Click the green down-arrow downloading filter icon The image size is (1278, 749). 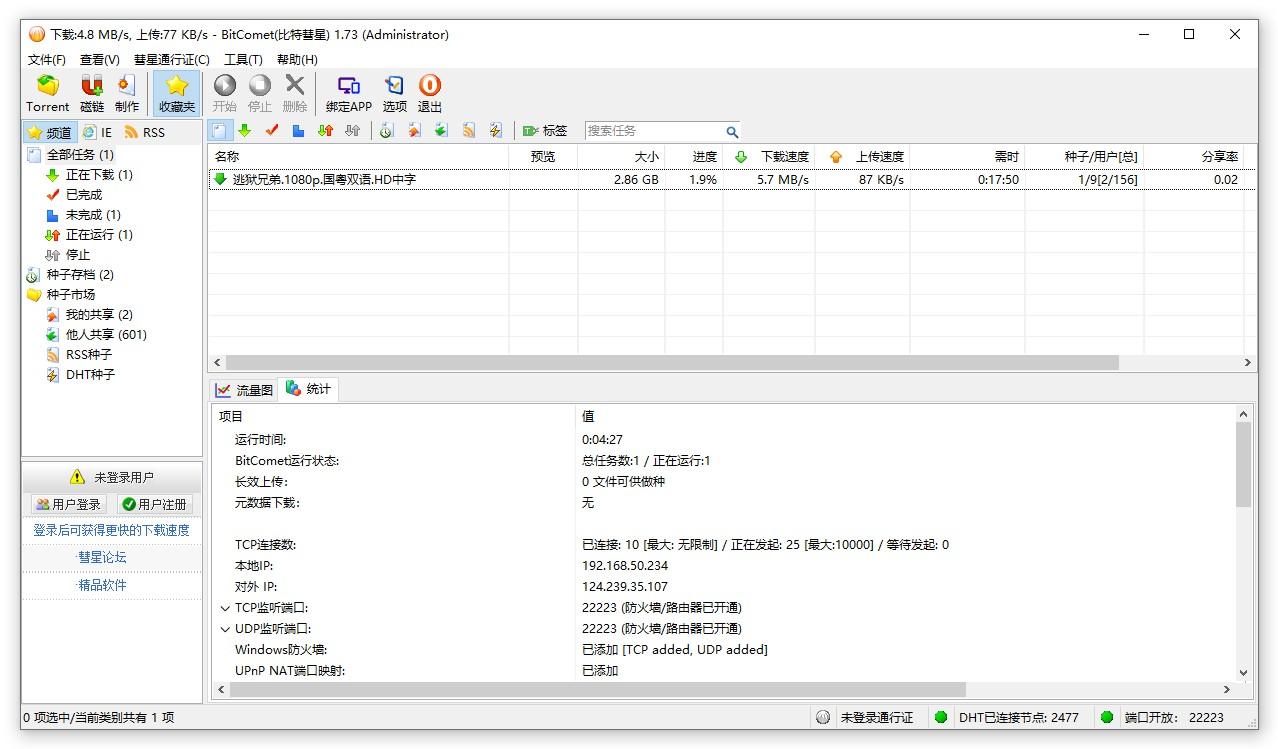point(243,131)
